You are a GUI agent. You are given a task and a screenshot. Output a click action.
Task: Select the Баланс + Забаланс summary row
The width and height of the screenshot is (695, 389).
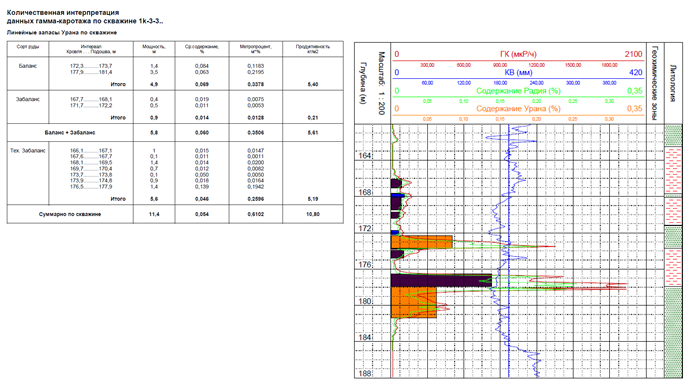click(175, 132)
